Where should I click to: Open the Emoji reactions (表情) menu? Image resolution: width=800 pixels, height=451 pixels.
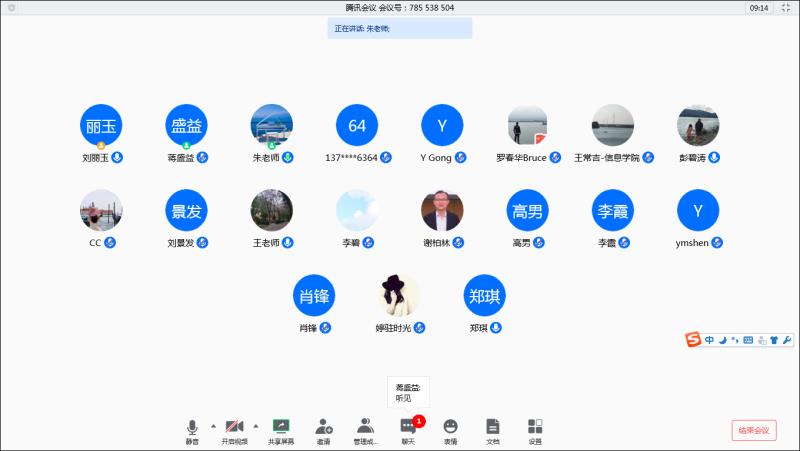click(x=450, y=430)
